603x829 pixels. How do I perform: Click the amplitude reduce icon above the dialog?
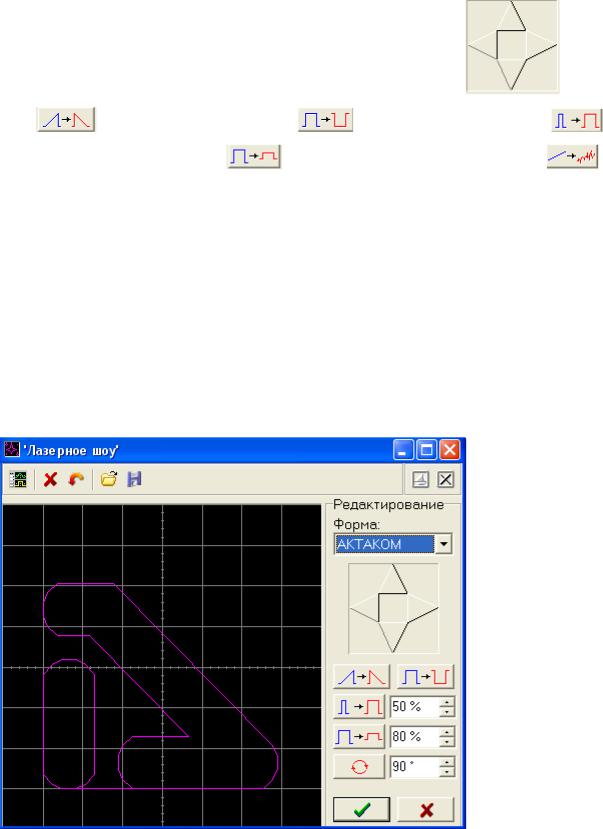(x=254, y=156)
